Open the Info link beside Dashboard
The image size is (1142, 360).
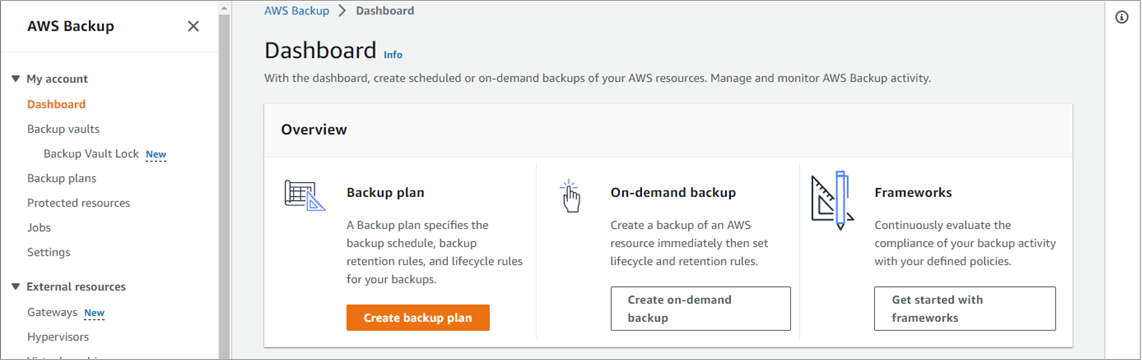click(x=393, y=55)
